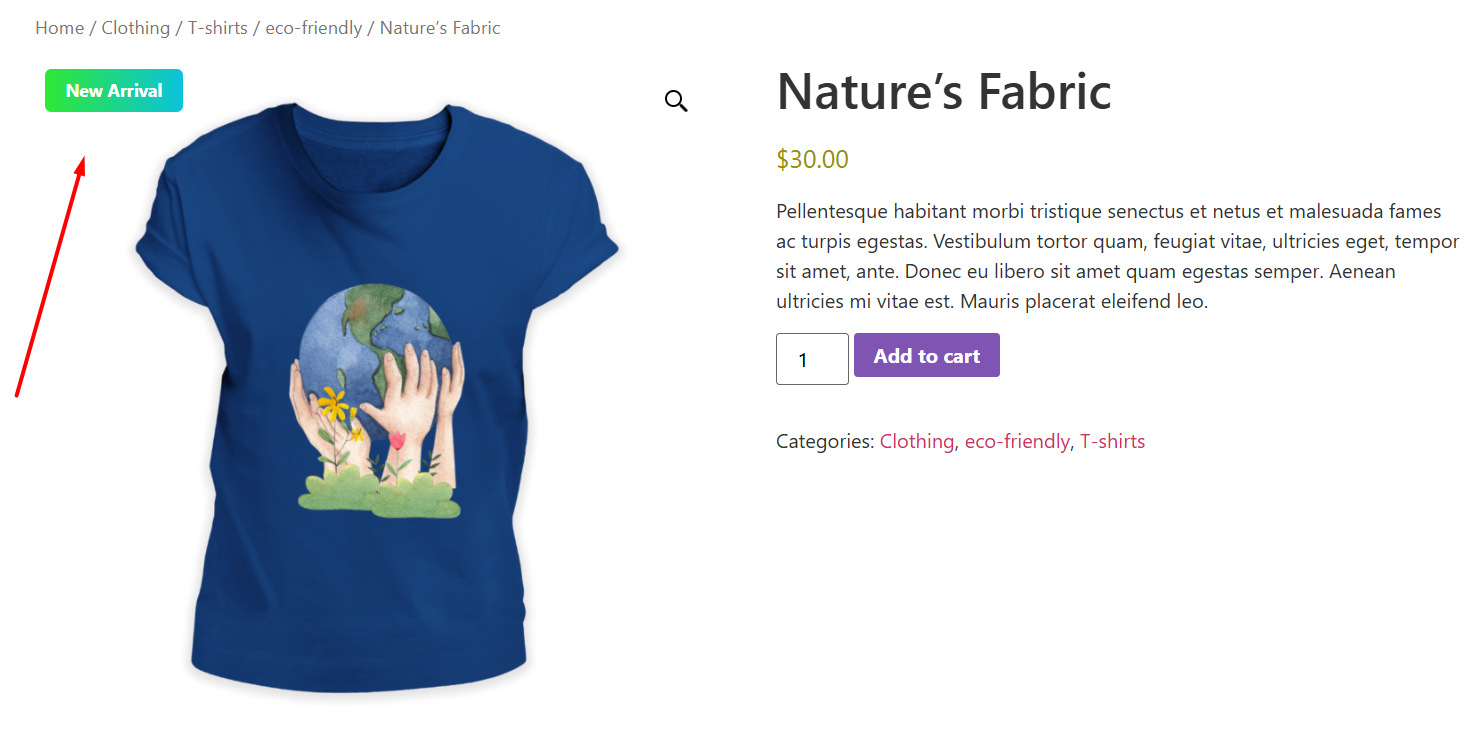The image size is (1469, 732).
Task: Open the Clothing category link
Action: (916, 441)
